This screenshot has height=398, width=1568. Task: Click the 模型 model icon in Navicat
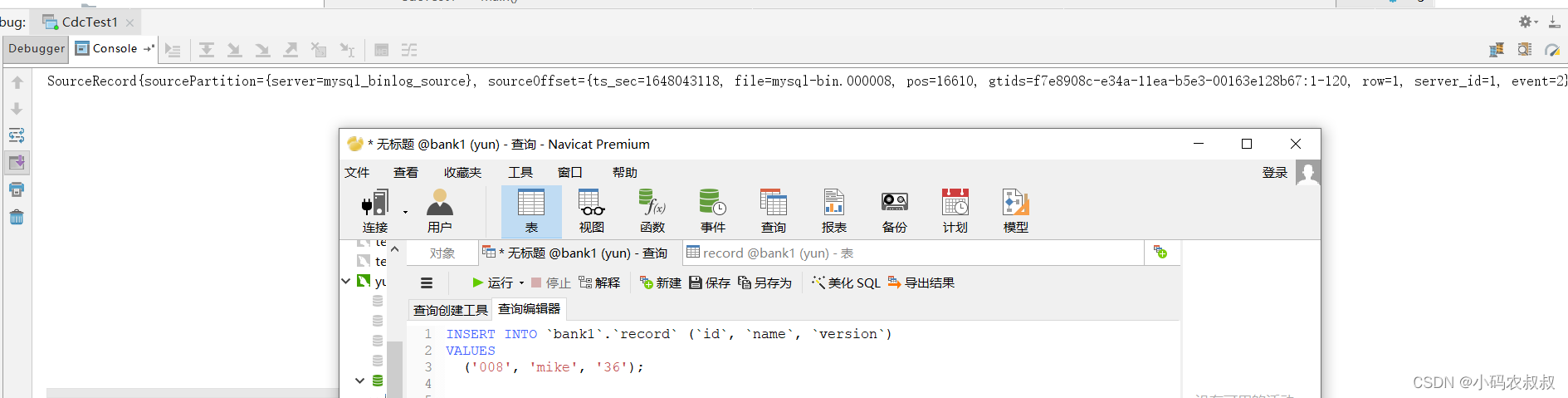tap(1016, 211)
